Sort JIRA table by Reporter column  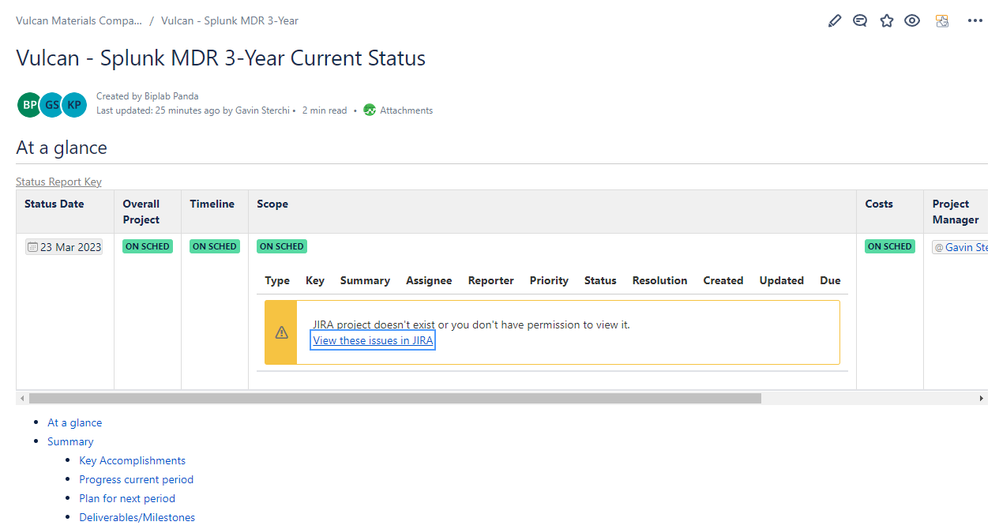point(491,280)
